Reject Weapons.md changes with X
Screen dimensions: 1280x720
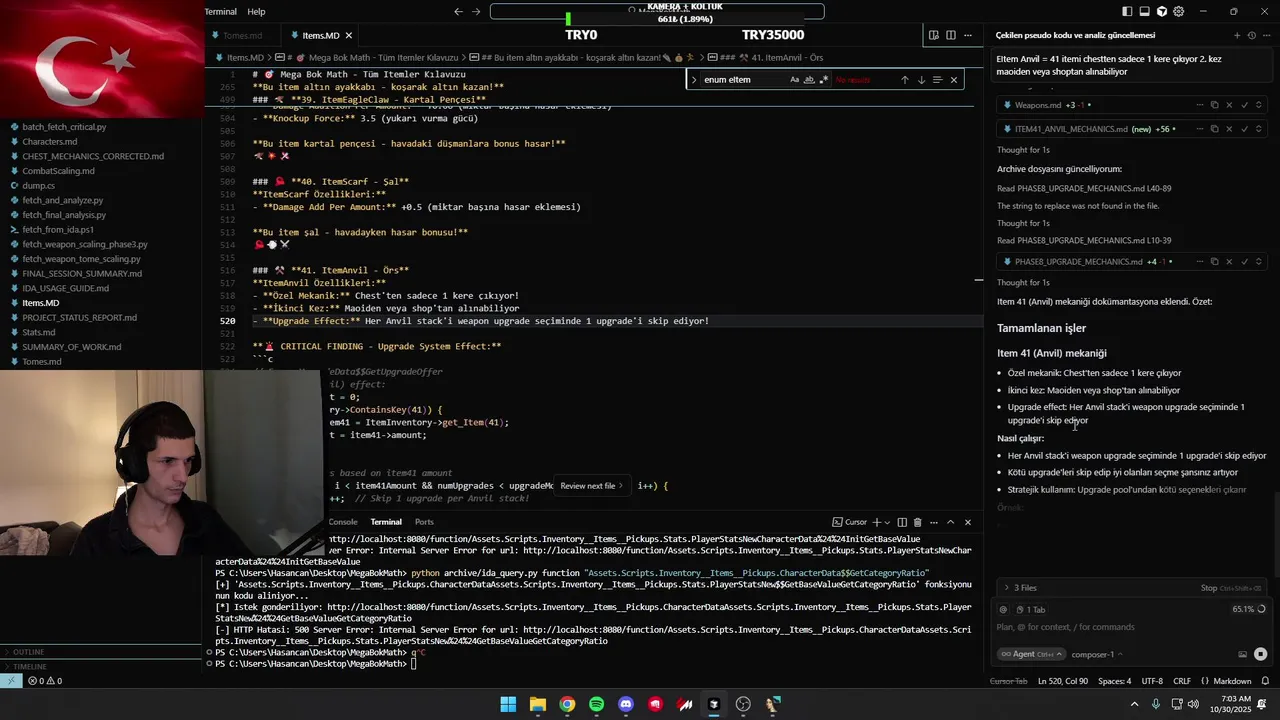point(1230,105)
